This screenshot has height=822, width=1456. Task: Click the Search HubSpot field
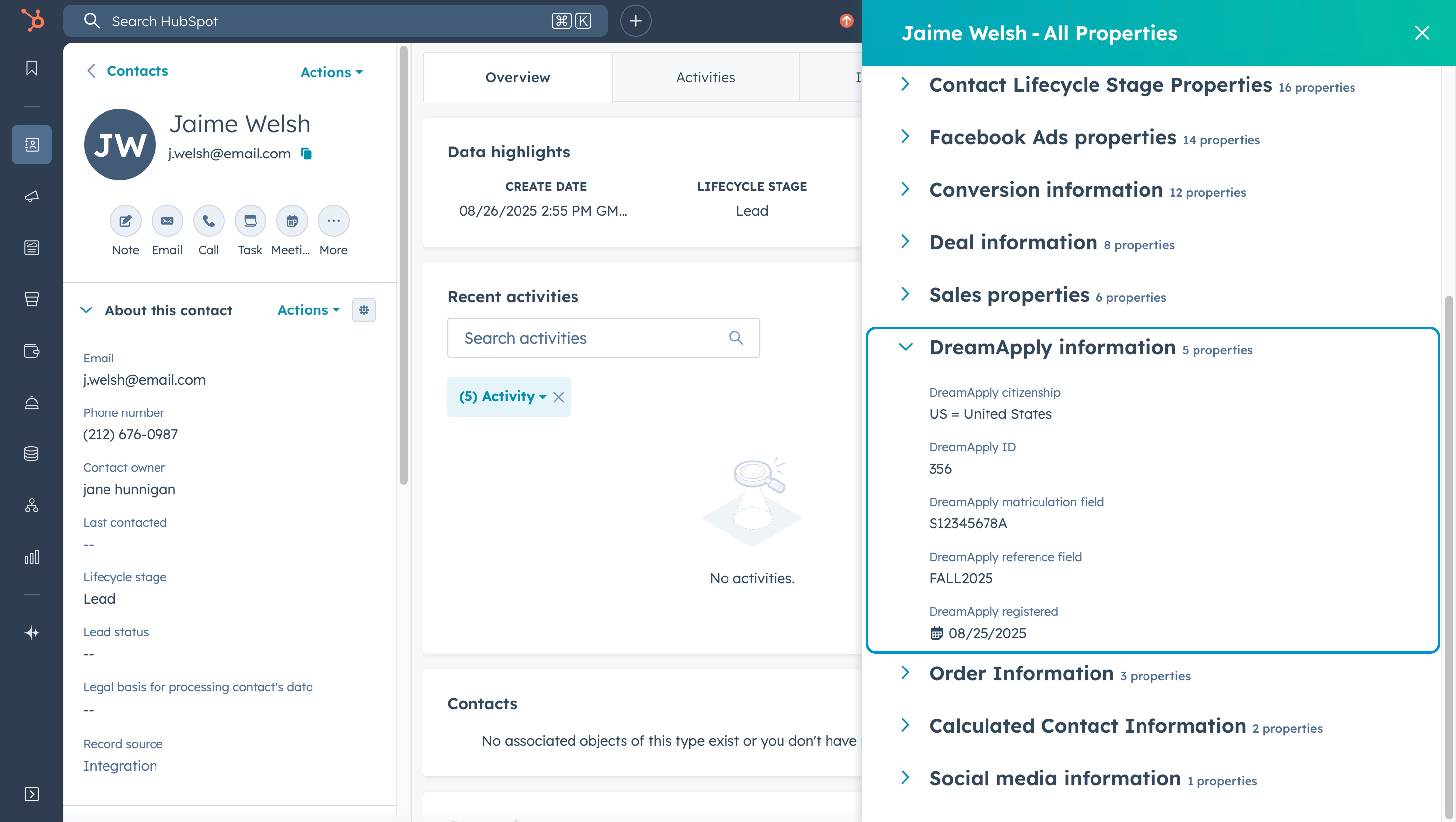point(336,21)
